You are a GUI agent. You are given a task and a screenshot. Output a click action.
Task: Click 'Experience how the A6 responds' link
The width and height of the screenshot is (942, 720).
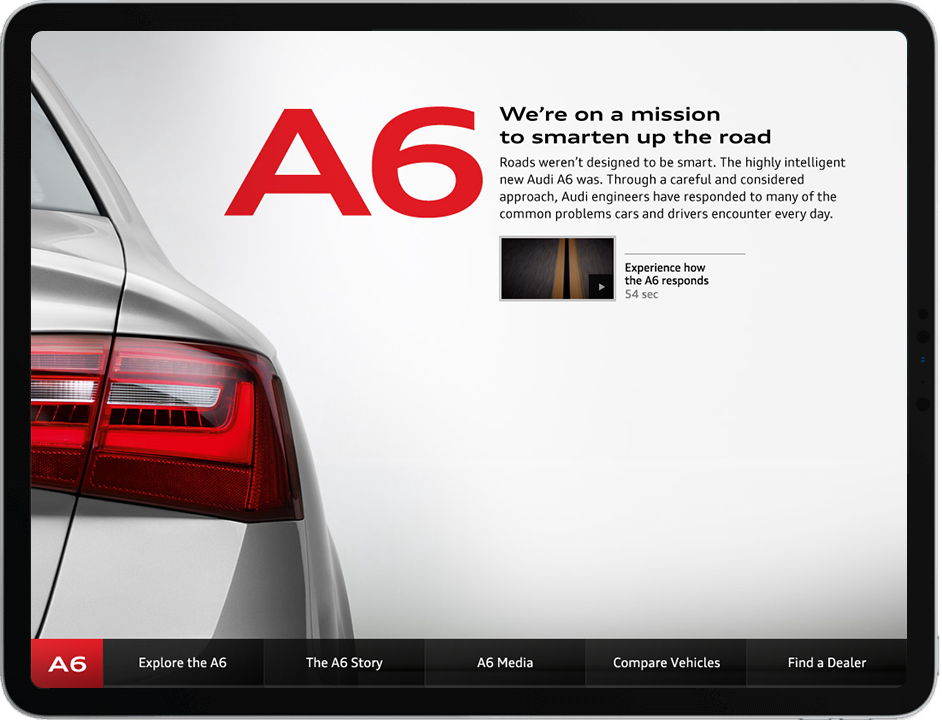coord(666,274)
